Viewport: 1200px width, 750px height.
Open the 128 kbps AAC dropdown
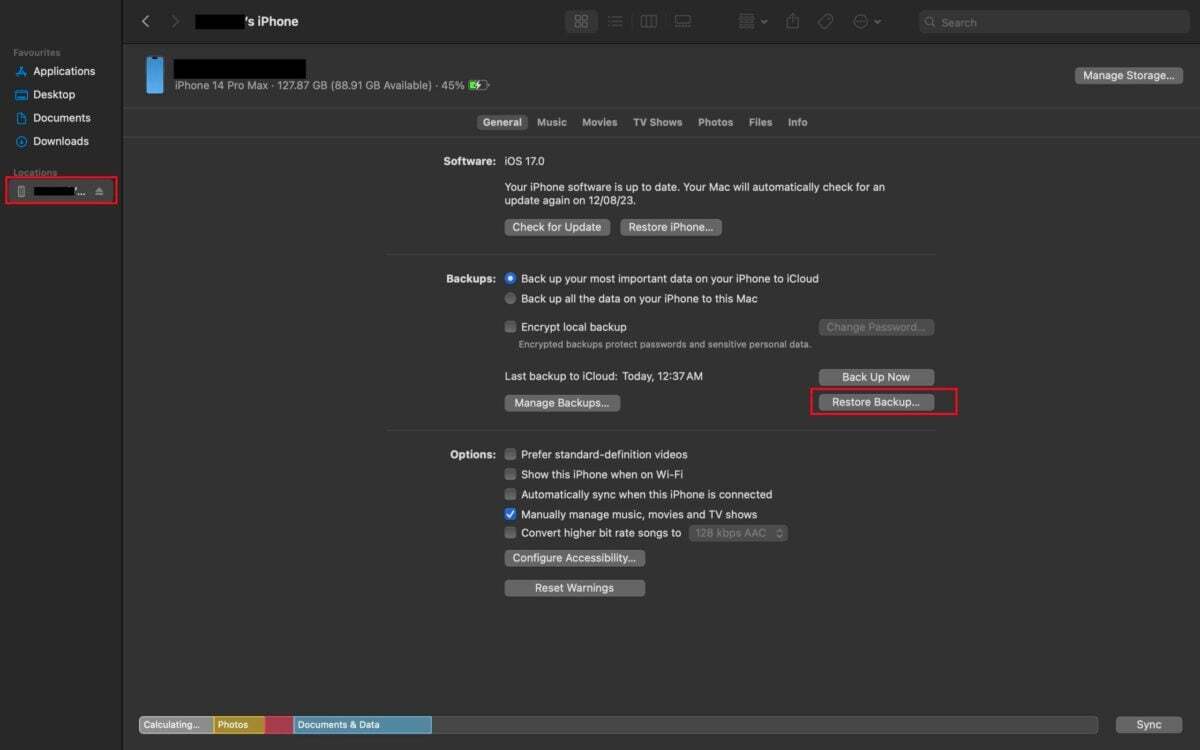[x=738, y=533]
